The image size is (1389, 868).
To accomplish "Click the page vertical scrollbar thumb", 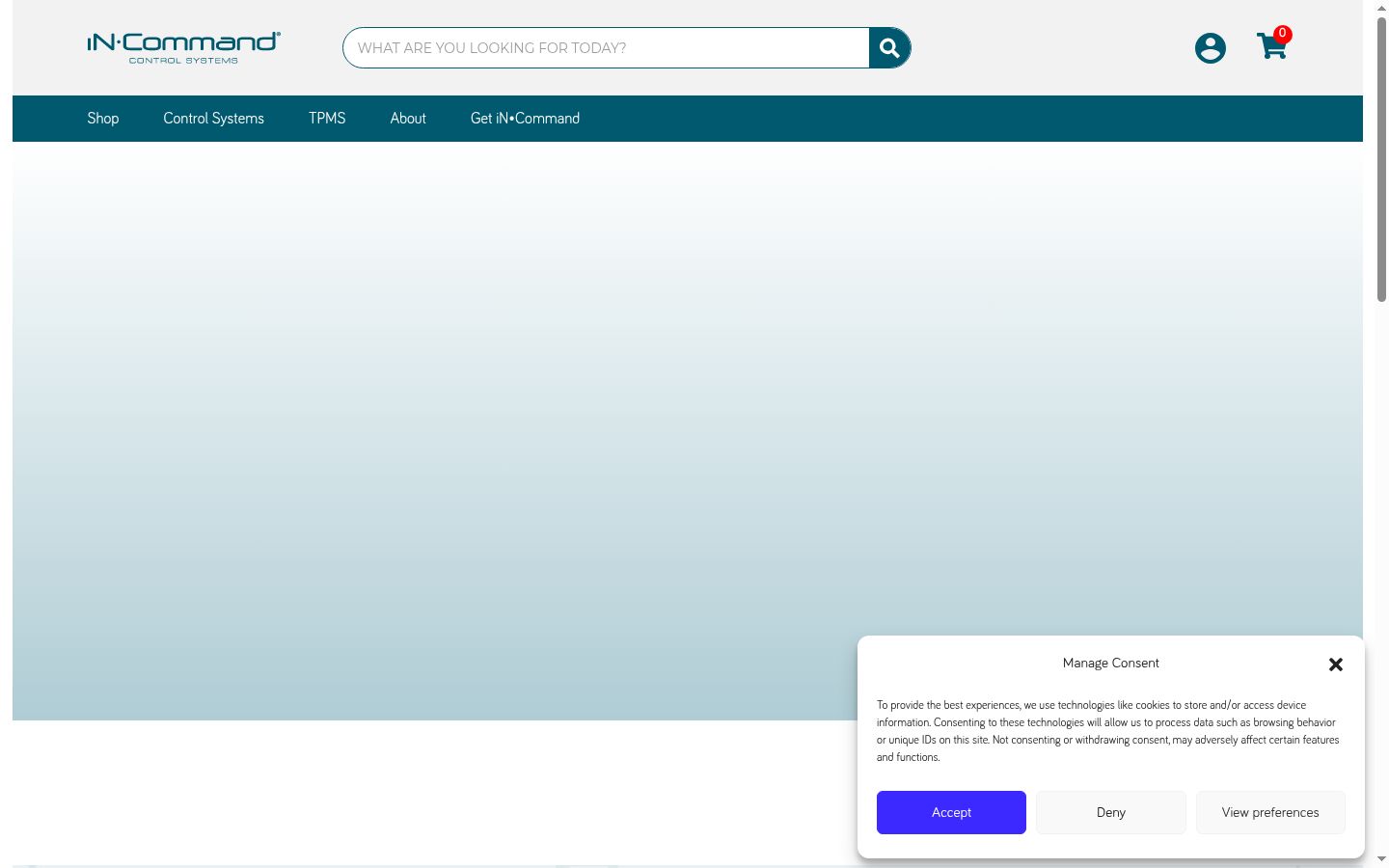I will [x=1382, y=159].
